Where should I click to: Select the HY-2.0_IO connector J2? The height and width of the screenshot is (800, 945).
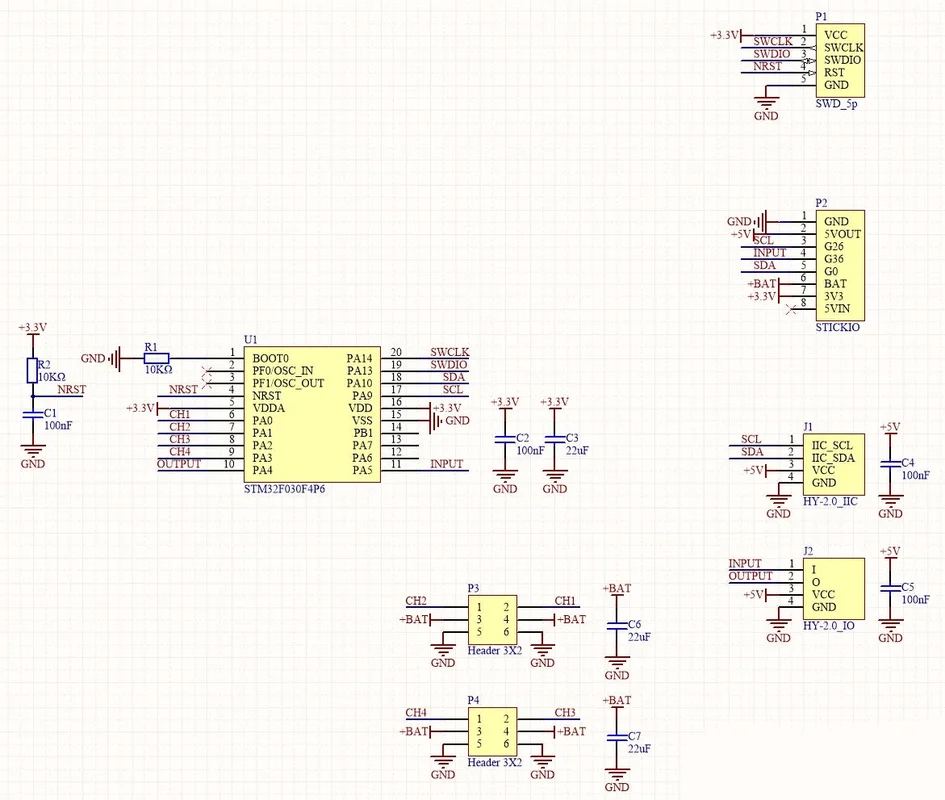834,588
